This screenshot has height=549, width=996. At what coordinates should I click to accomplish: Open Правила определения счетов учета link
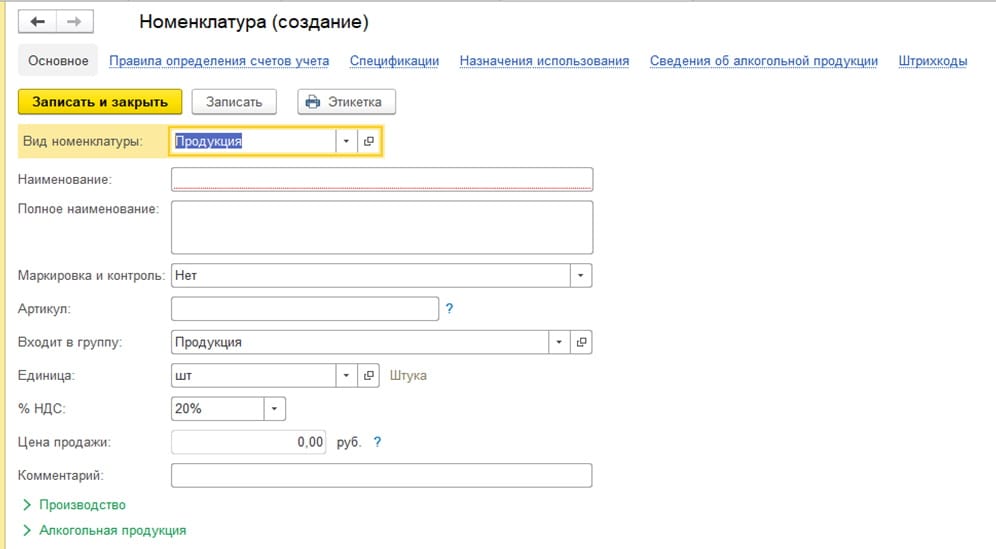(x=219, y=61)
